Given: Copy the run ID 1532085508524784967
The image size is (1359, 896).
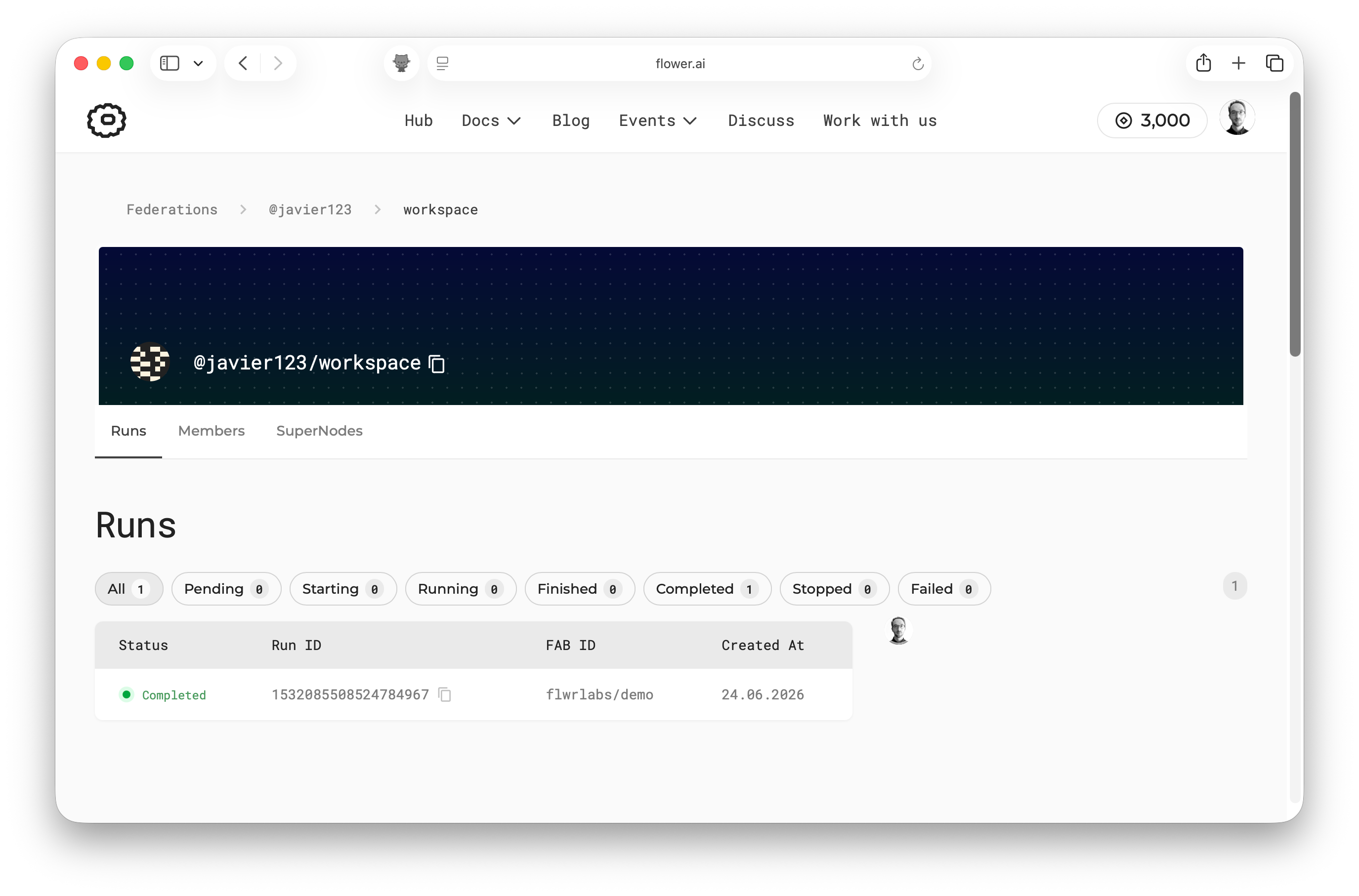Looking at the screenshot, I should pos(445,695).
